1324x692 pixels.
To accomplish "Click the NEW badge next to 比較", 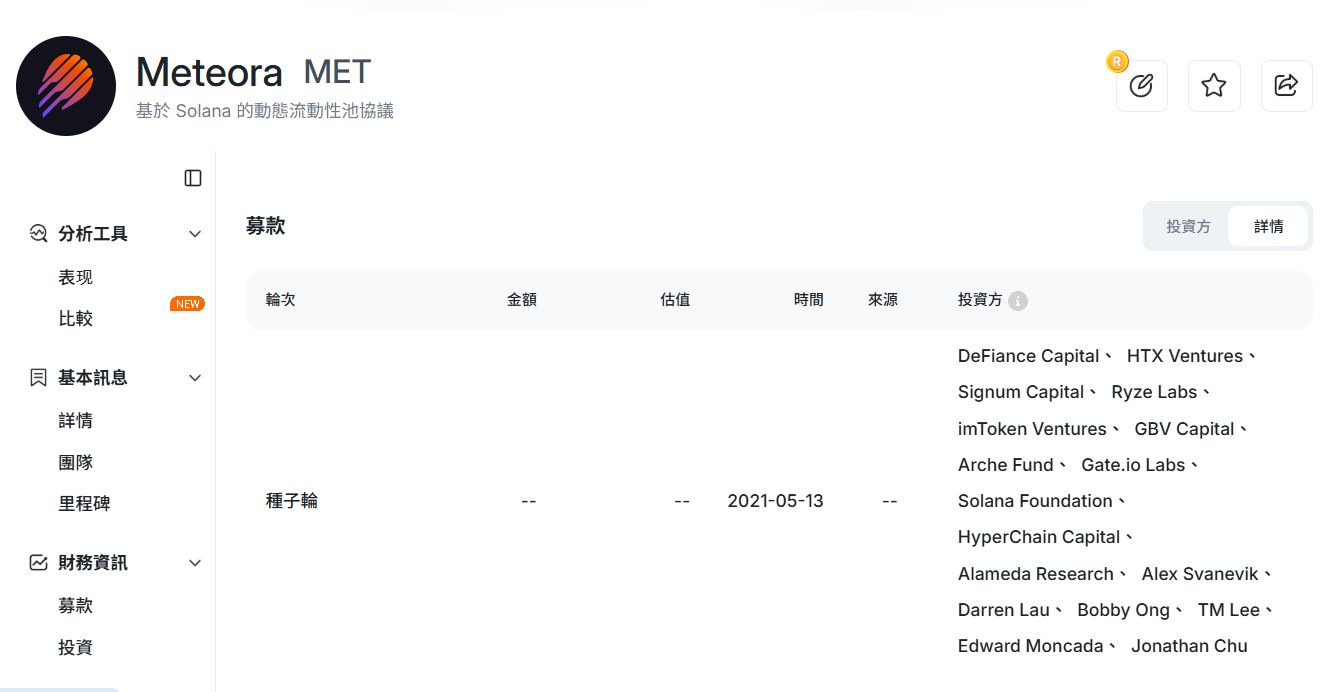I will [187, 303].
